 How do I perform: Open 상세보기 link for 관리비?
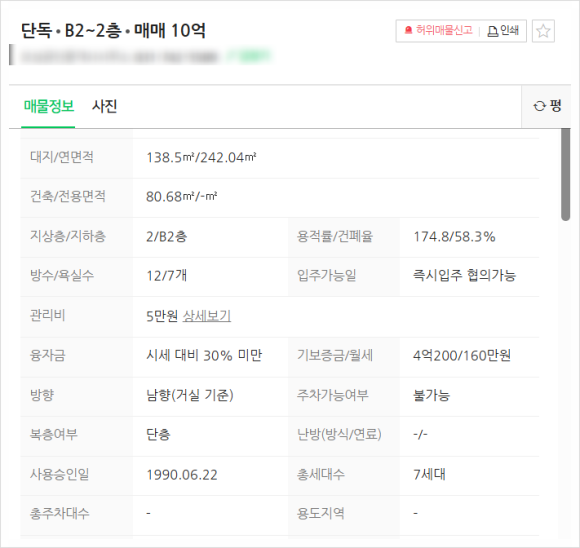click(207, 316)
